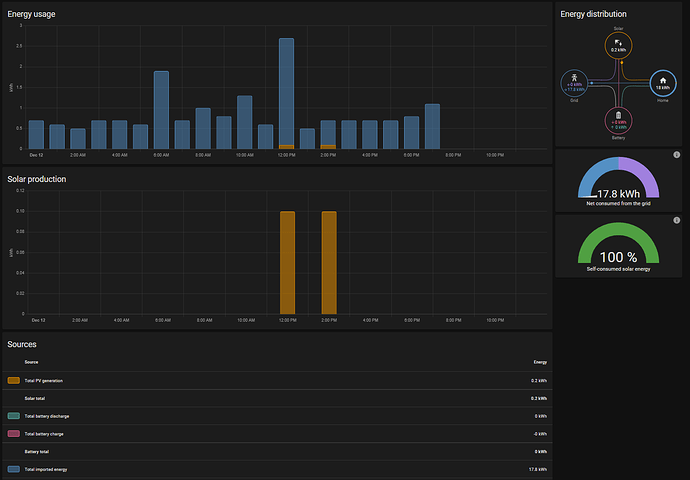The image size is (690, 480).
Task: Click the "8:00 PM" label on Energy usage axis
Action: click(453, 155)
